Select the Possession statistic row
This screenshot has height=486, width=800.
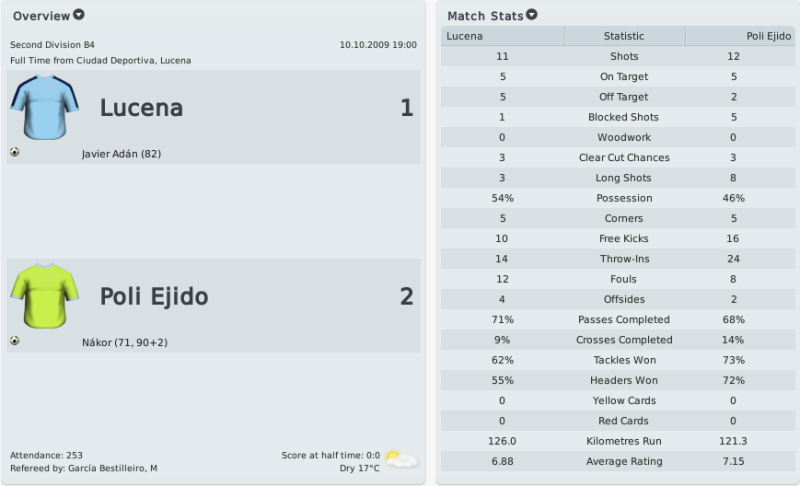(x=618, y=198)
